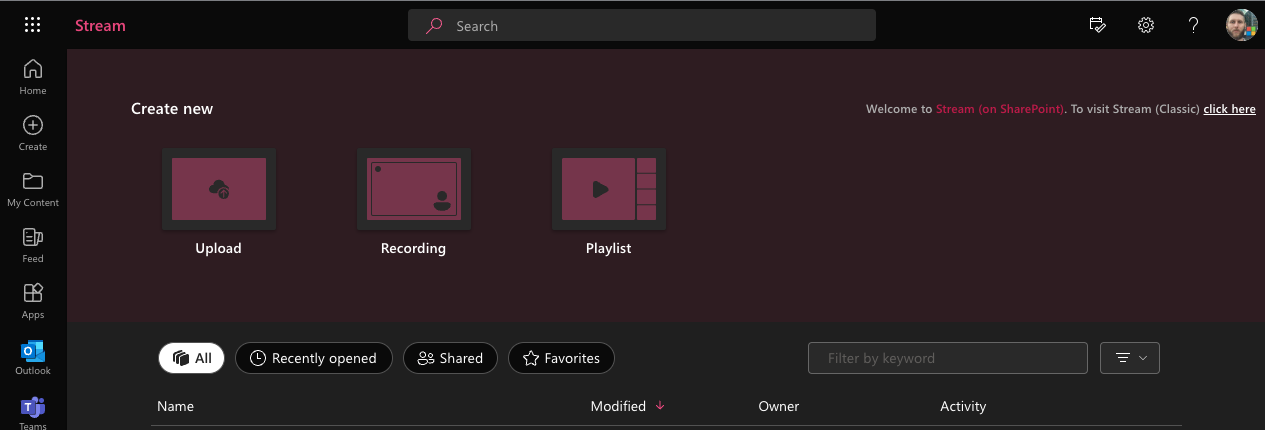The width and height of the screenshot is (1265, 430).
Task: Click the Upload label text
Action: (x=218, y=248)
